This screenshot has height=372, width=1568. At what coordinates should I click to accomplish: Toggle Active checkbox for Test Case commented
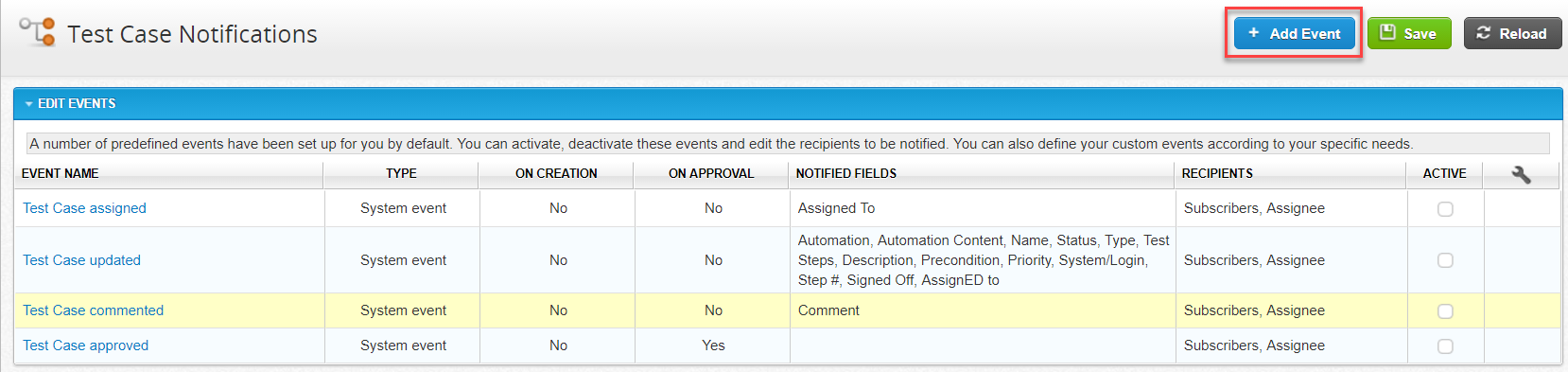pos(1445,311)
